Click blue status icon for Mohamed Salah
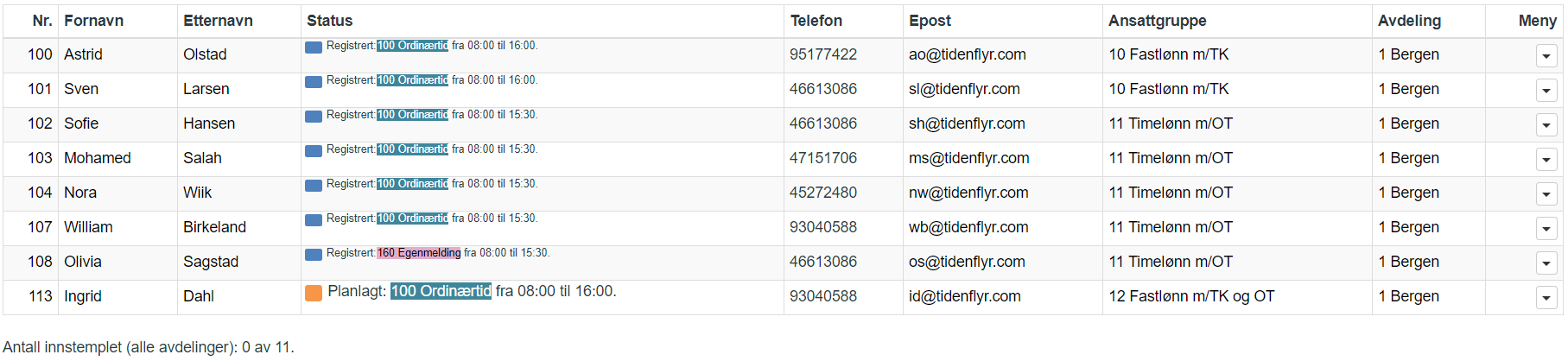 [314, 150]
